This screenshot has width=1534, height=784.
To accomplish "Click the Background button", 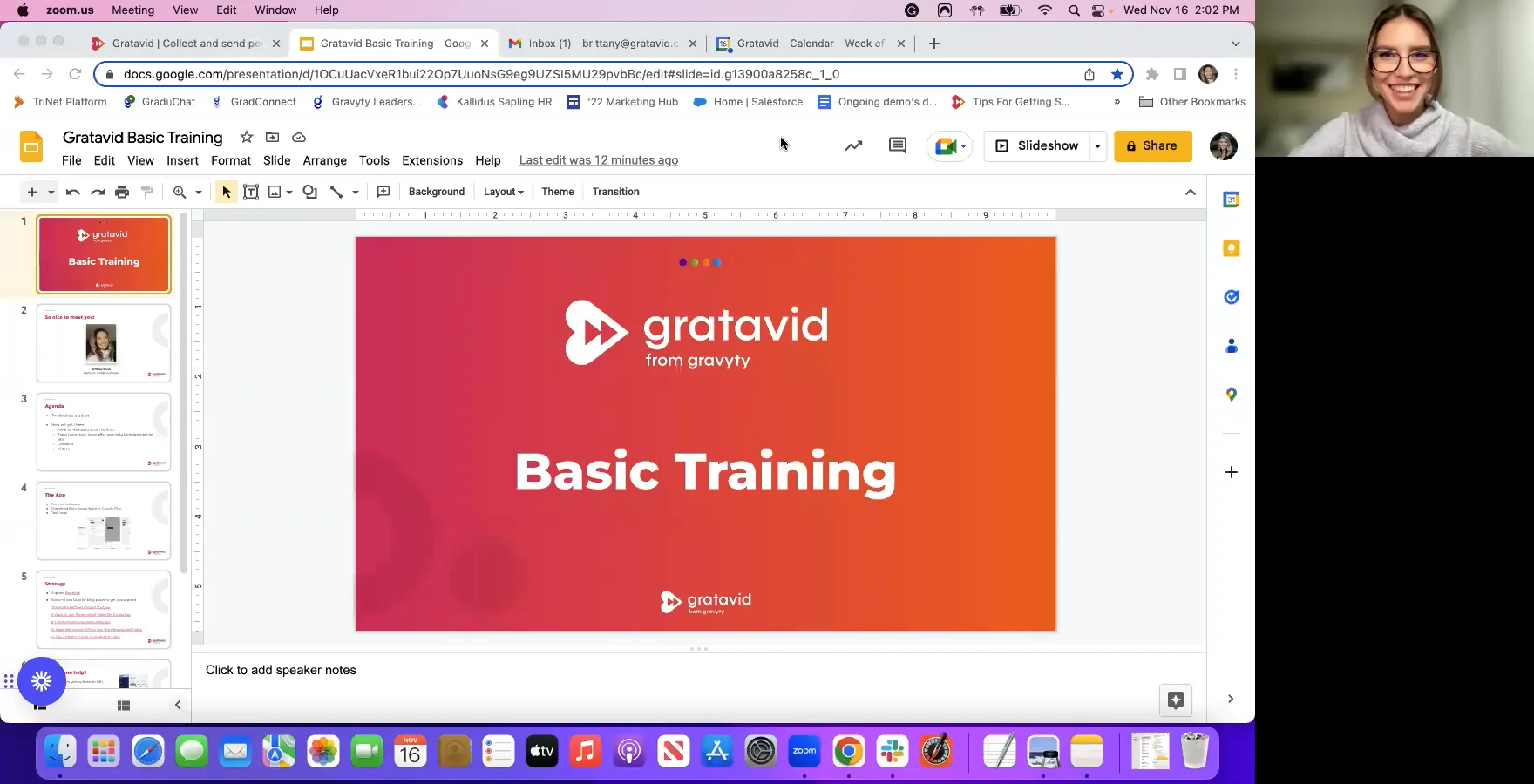I will 437,192.
